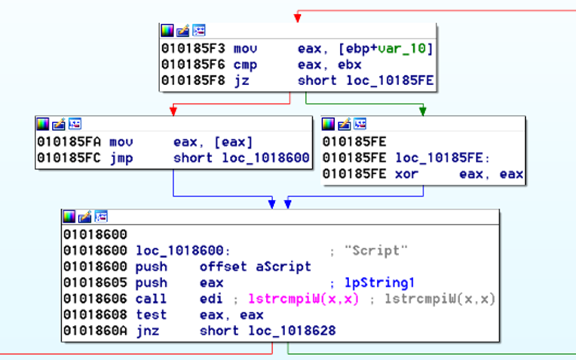Click the lpString1 comment text

379,283
